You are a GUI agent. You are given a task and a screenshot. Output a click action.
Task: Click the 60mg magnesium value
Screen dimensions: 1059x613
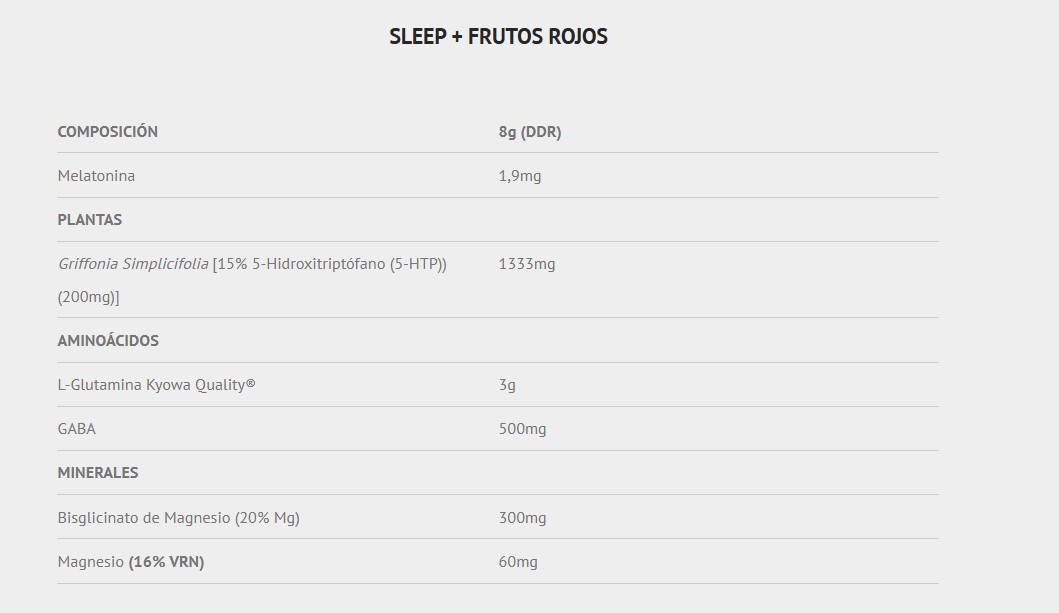(518, 562)
